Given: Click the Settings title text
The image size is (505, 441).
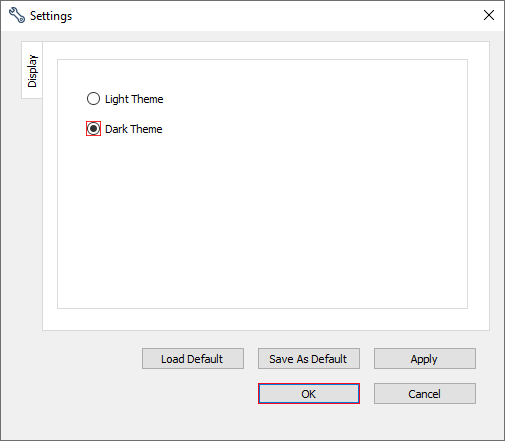Looking at the screenshot, I should [x=51, y=16].
